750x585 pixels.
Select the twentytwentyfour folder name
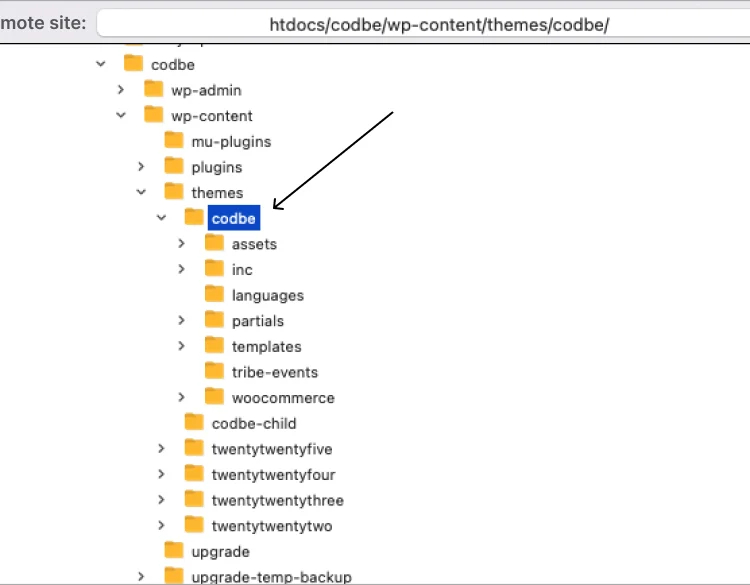[273, 475]
